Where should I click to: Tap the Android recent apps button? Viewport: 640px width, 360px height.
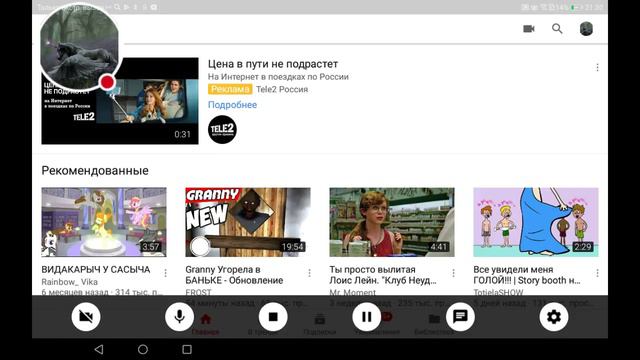(x=187, y=349)
